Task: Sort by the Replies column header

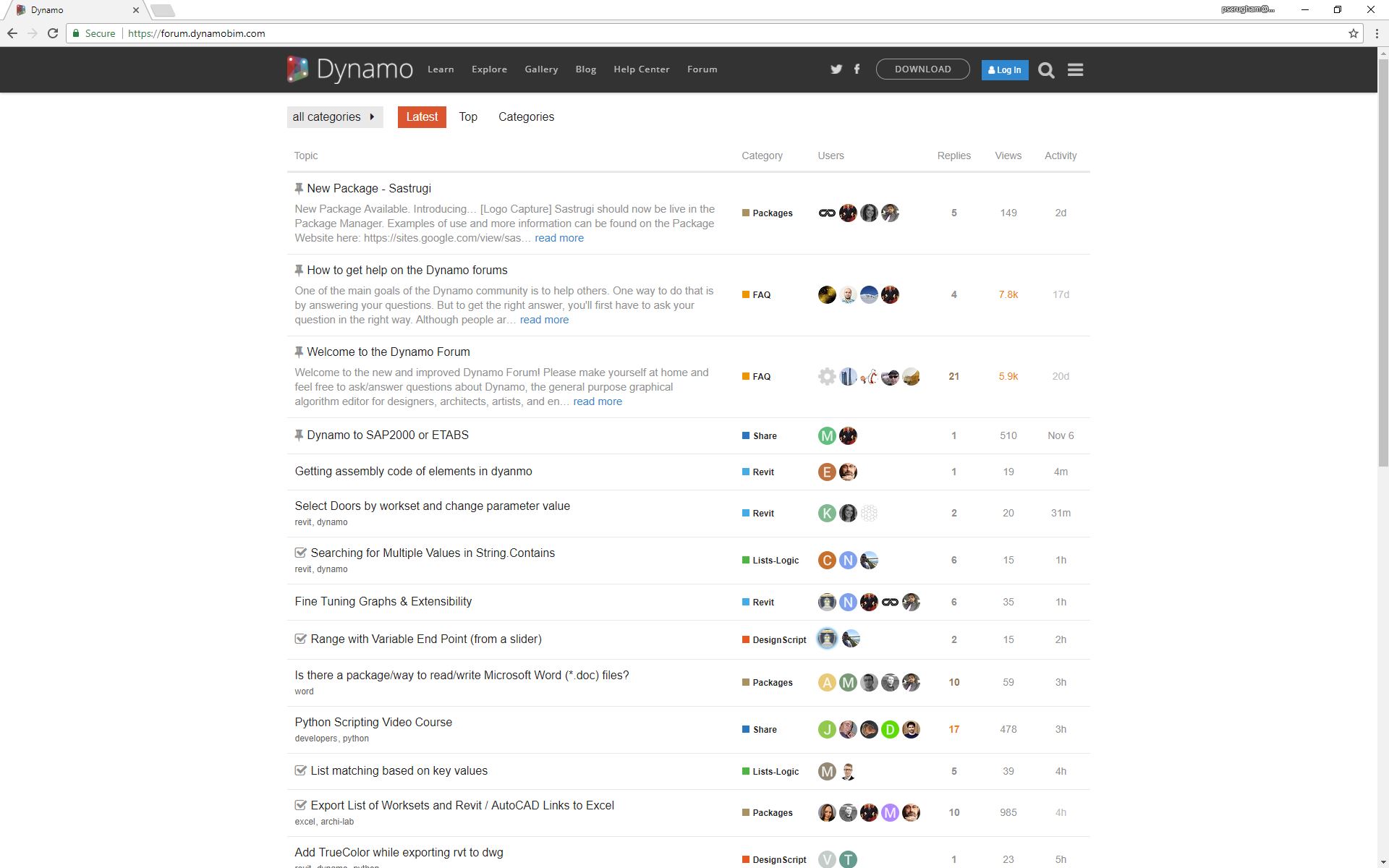Action: pyautogui.click(x=953, y=156)
